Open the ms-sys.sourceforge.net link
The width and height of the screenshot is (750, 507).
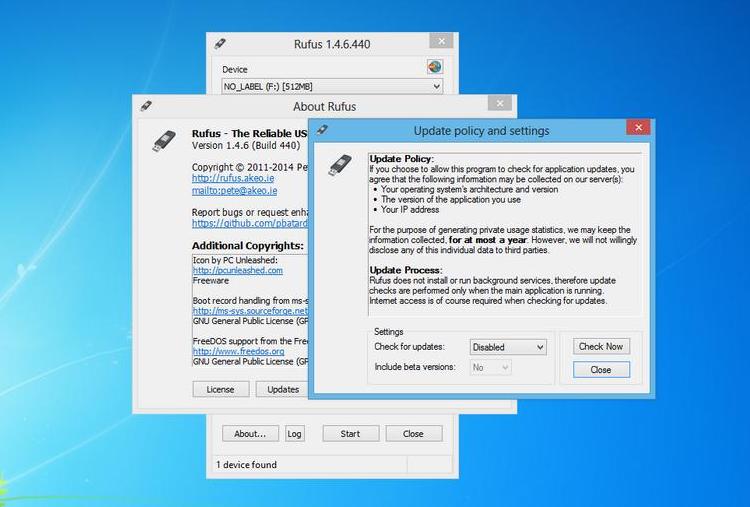pyautogui.click(x=250, y=311)
